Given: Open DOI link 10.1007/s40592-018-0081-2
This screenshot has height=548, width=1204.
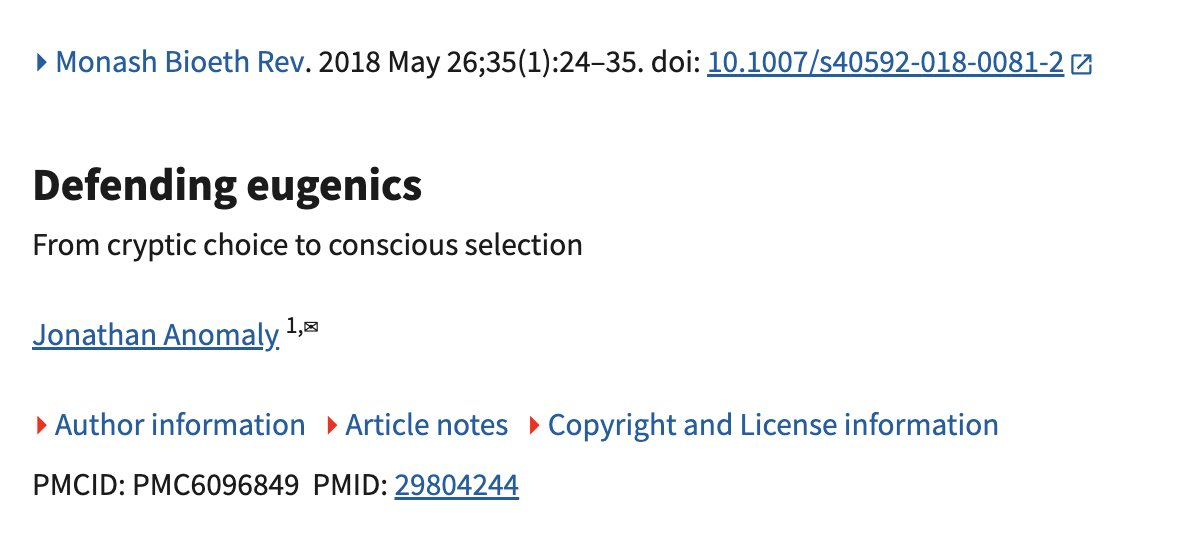Looking at the screenshot, I should [884, 64].
